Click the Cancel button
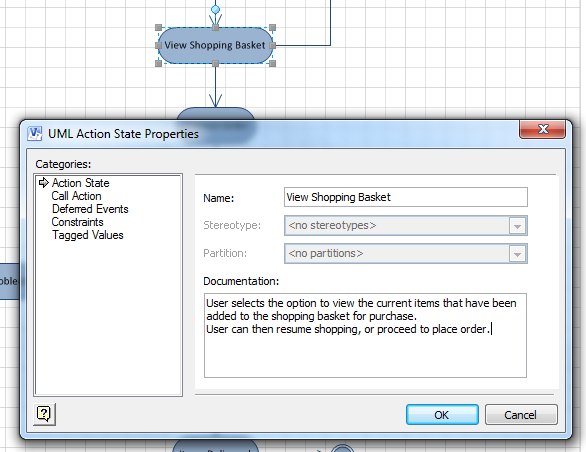 click(521, 415)
